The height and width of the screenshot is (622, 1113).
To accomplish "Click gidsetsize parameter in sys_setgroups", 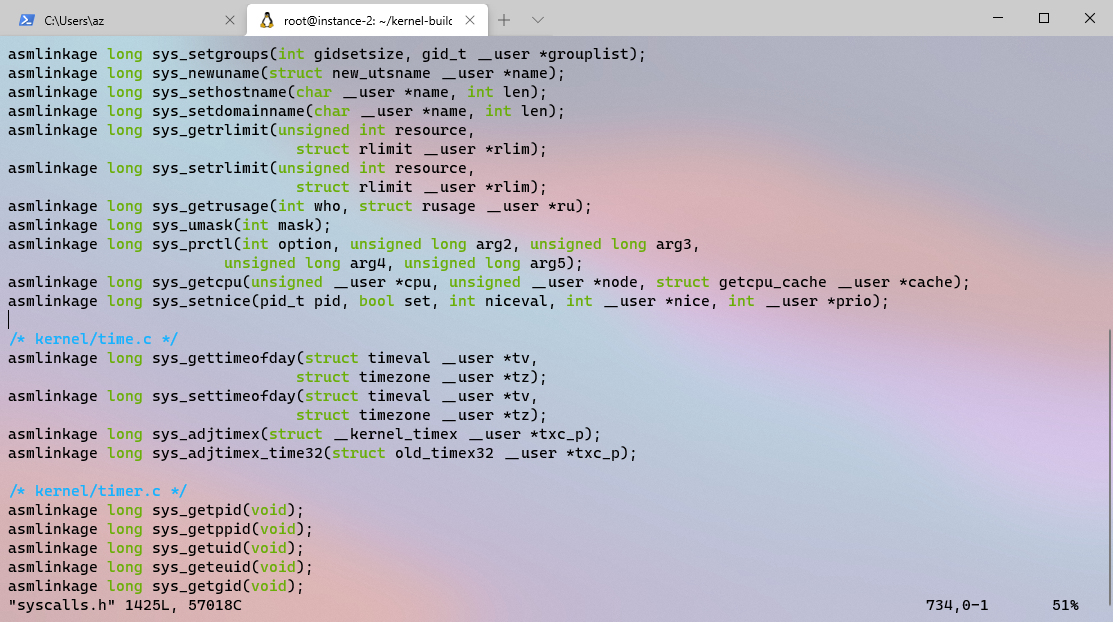I will coord(358,54).
